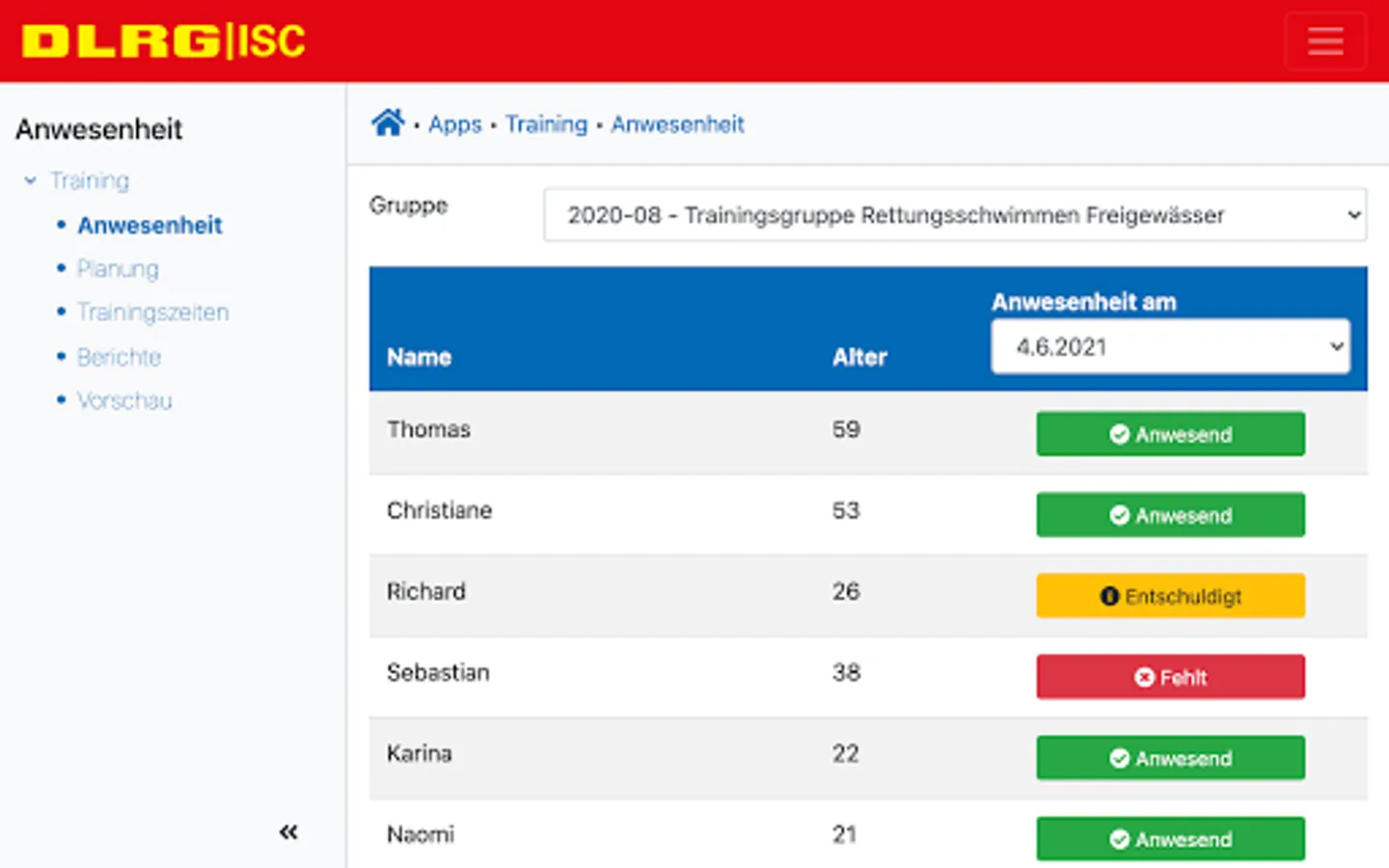The width and height of the screenshot is (1389, 868).
Task: Toggle Thomas's Anwesend attendance status
Action: pos(1170,434)
